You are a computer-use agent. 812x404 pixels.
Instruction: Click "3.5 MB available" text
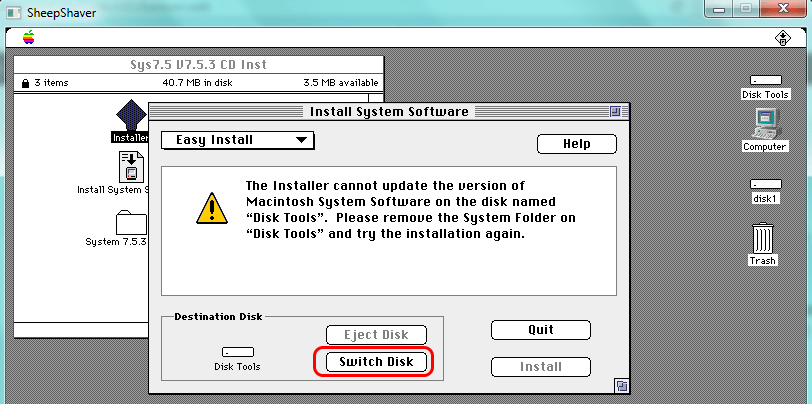tap(341, 83)
